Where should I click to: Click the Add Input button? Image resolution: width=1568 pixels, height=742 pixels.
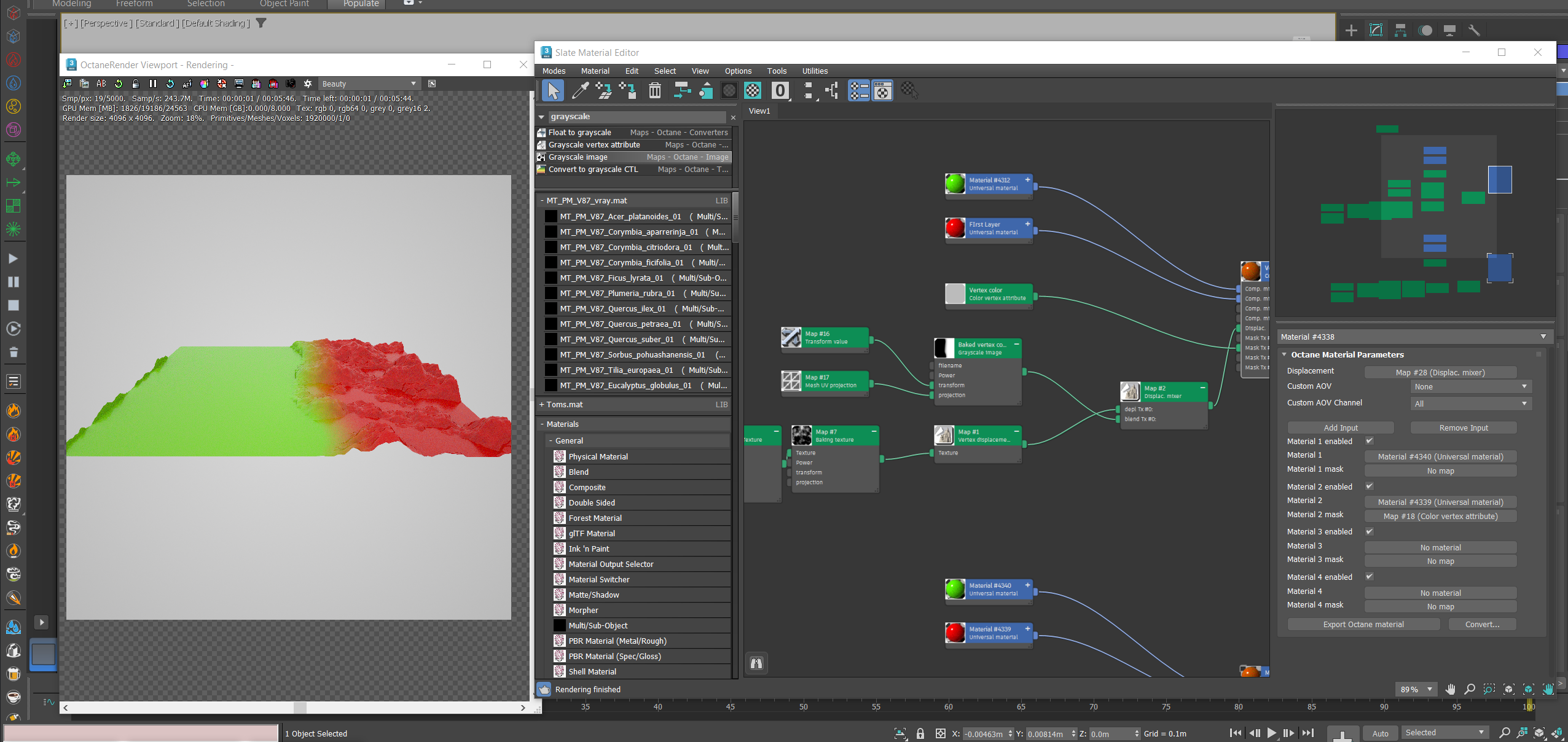(1340, 428)
